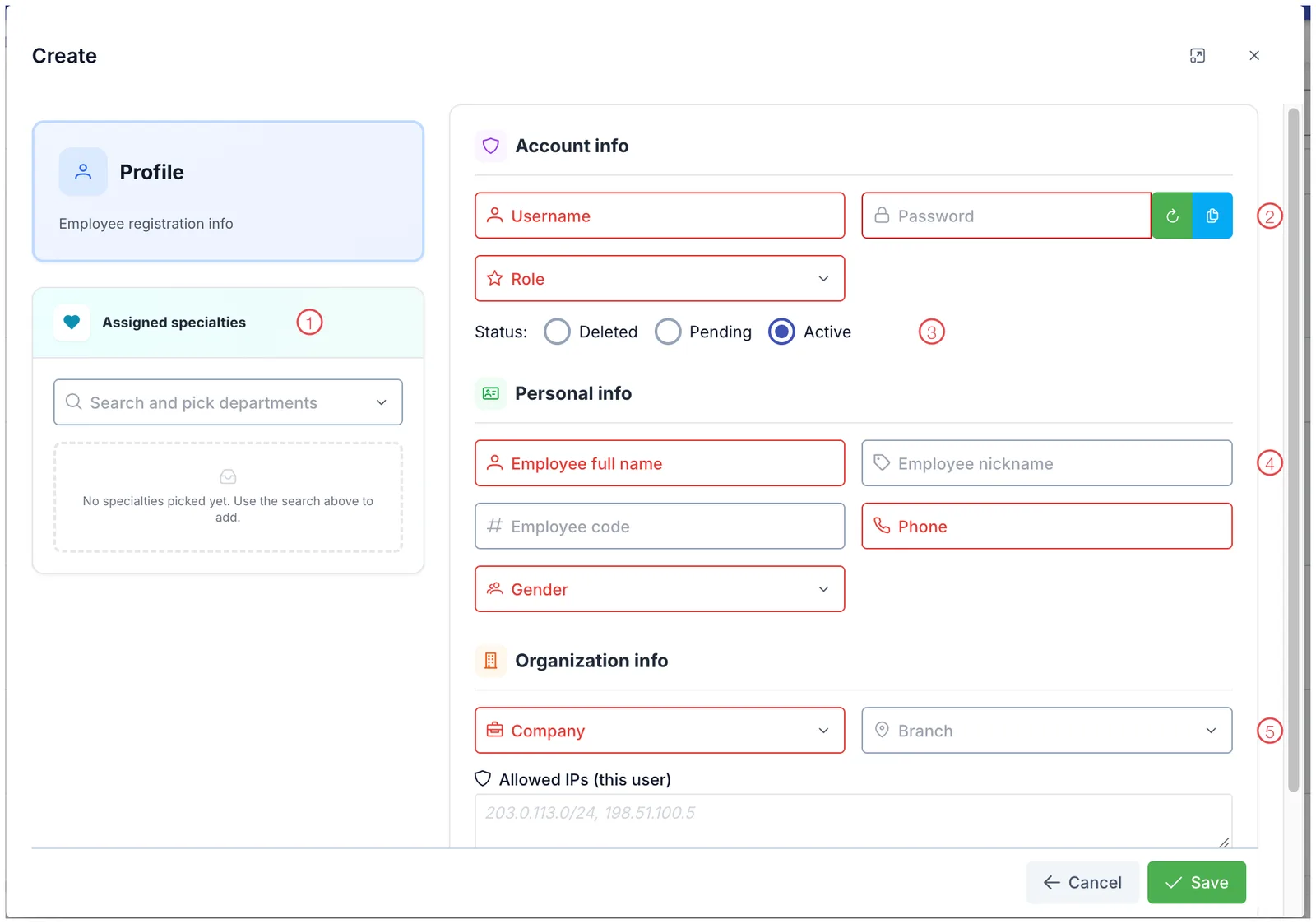This screenshot has width=1316, height=924.
Task: Click the Personal info ID card icon
Action: [491, 393]
